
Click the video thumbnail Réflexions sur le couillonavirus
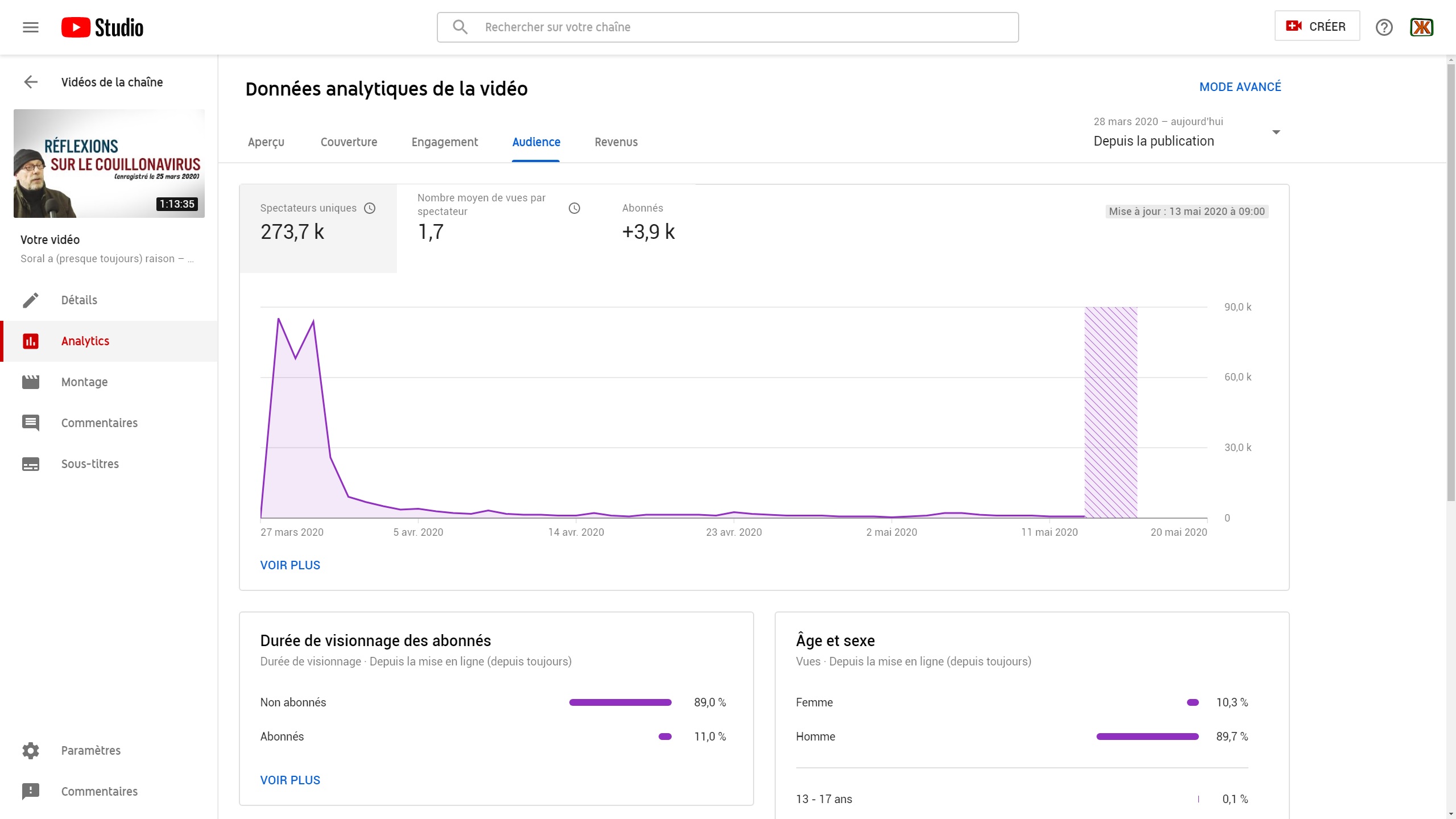tap(109, 163)
